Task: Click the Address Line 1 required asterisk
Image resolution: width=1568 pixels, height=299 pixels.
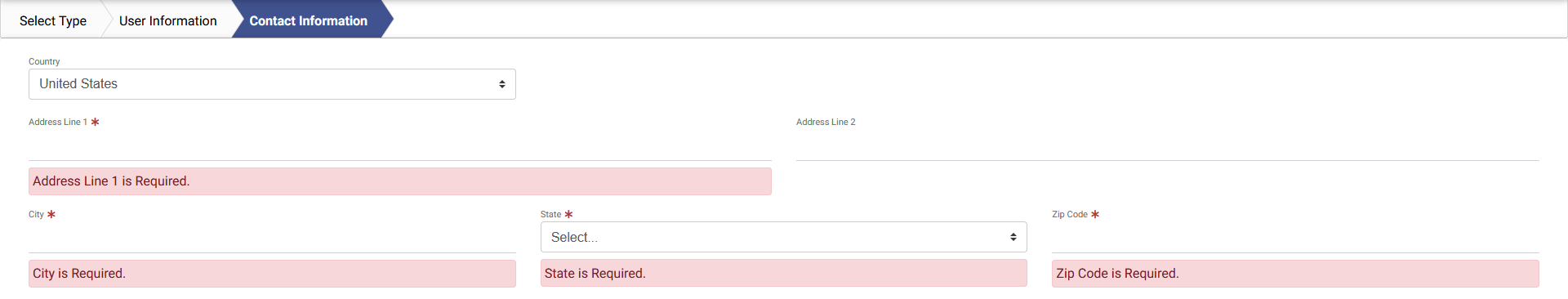Action: tap(95, 122)
